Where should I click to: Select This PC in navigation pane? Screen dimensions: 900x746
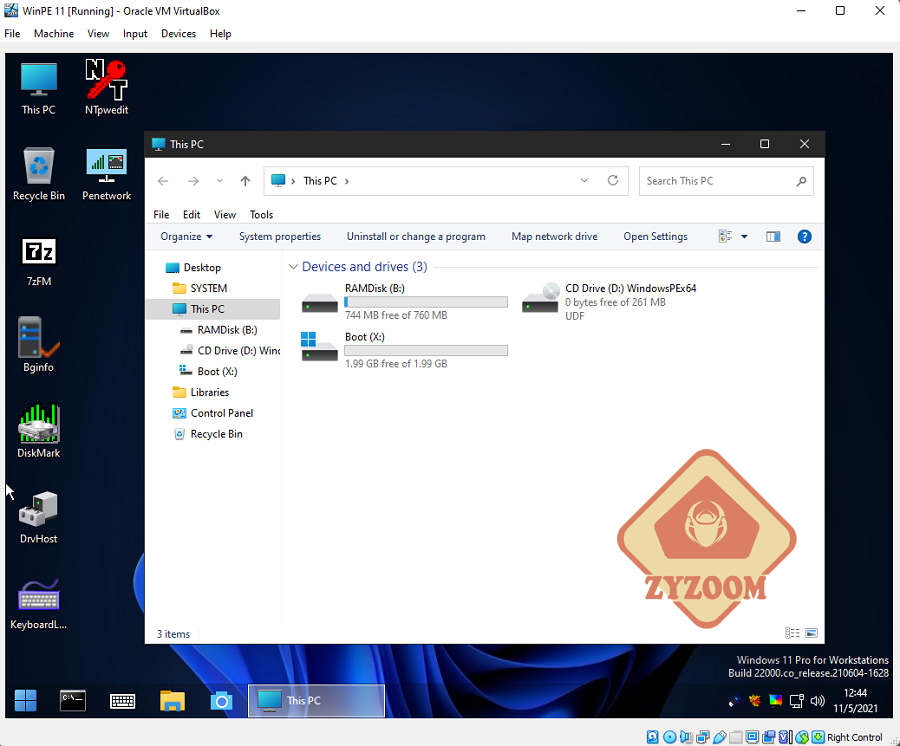coord(213,309)
